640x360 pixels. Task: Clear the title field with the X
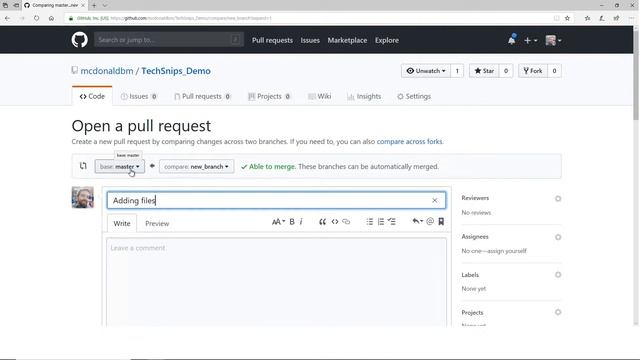[435, 200]
